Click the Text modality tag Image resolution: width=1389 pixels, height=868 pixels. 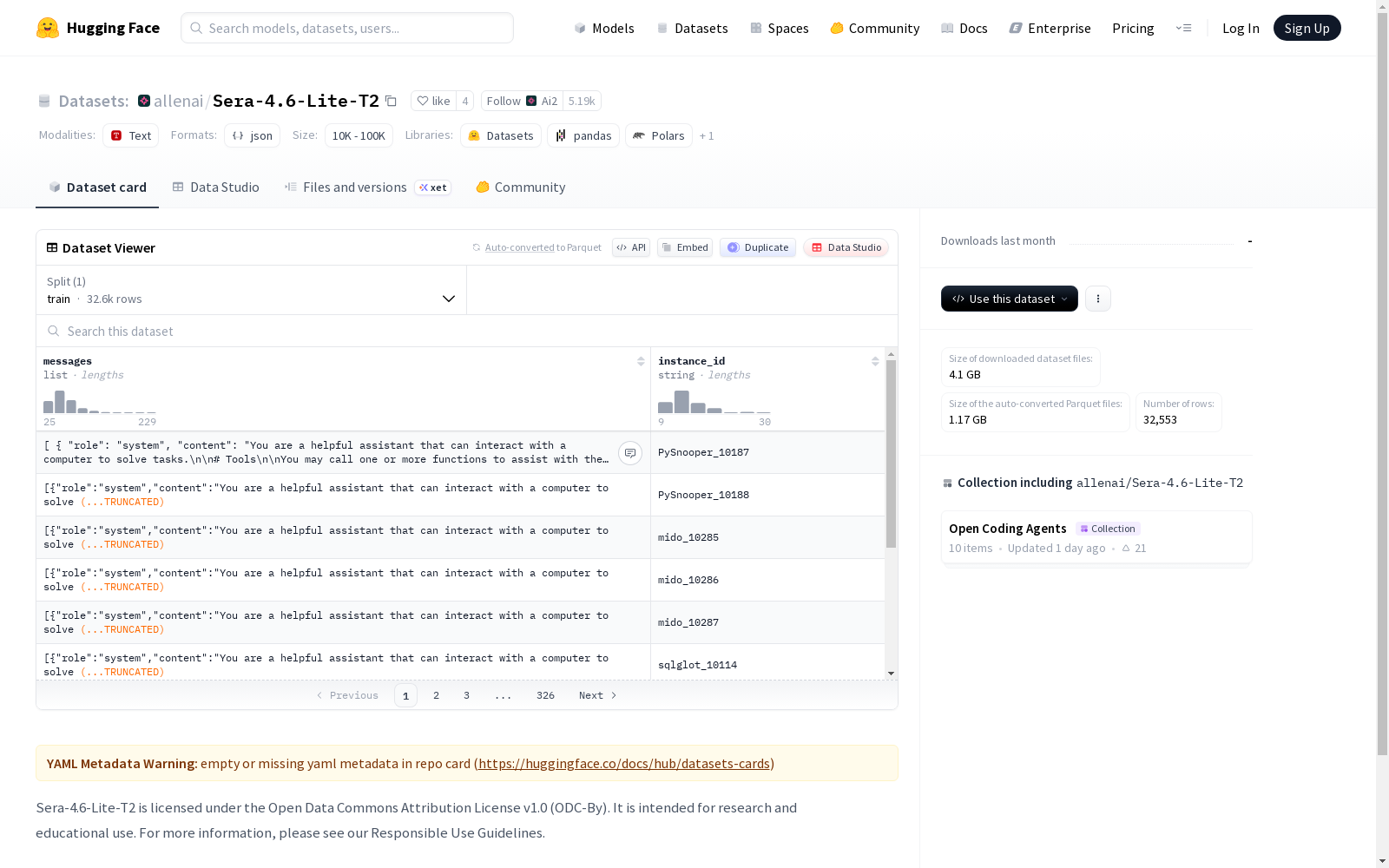[131, 135]
